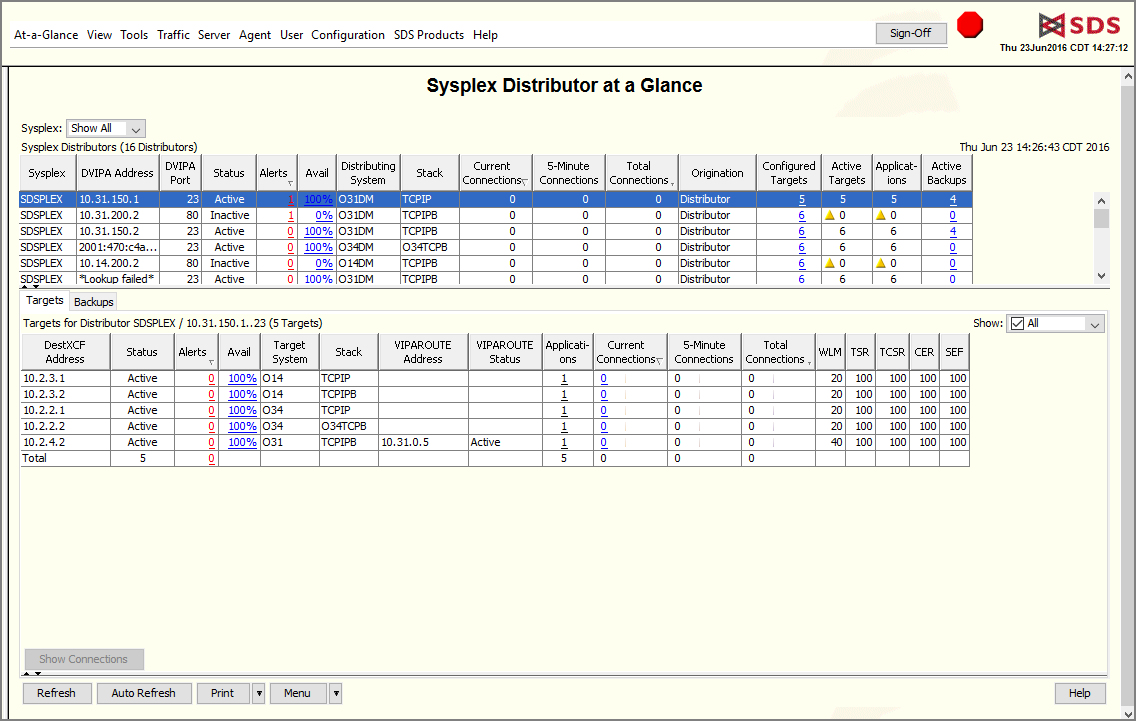Click warning triangle in 10.14.200.2 Applications cell
Screen dimensions: 1136x721
coord(880,263)
